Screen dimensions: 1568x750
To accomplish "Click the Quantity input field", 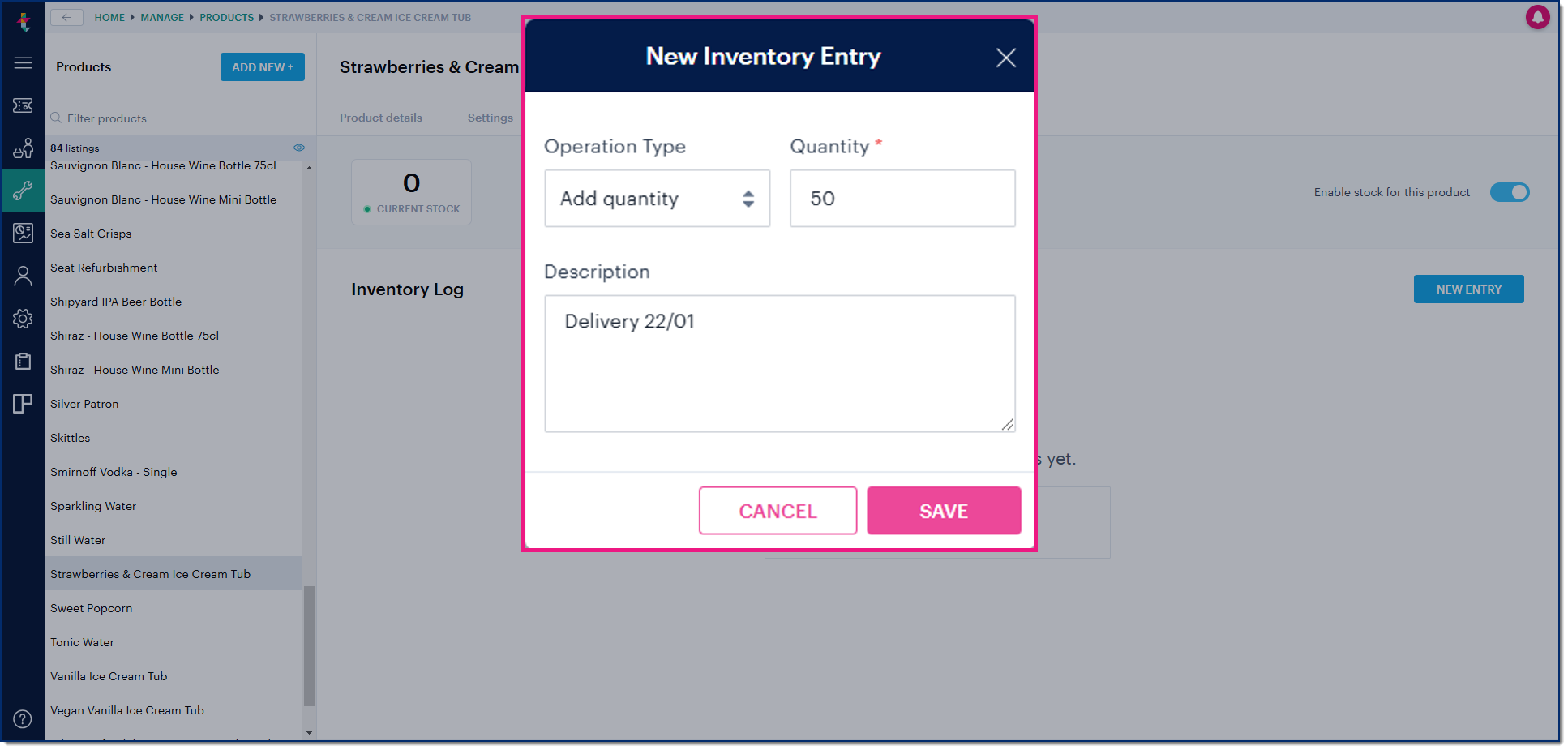I will click(902, 199).
